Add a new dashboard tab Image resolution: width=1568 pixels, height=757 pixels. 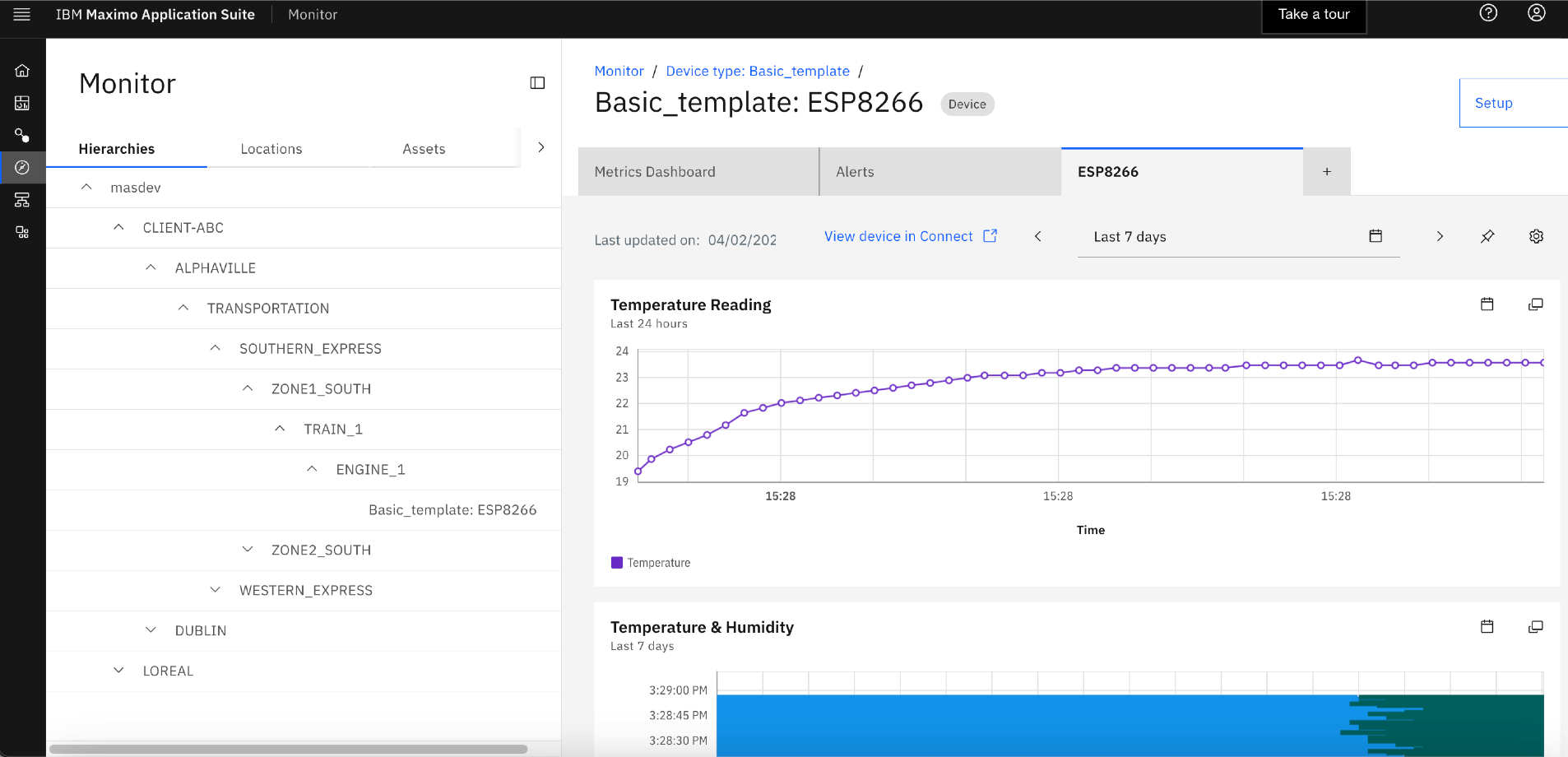(x=1327, y=172)
